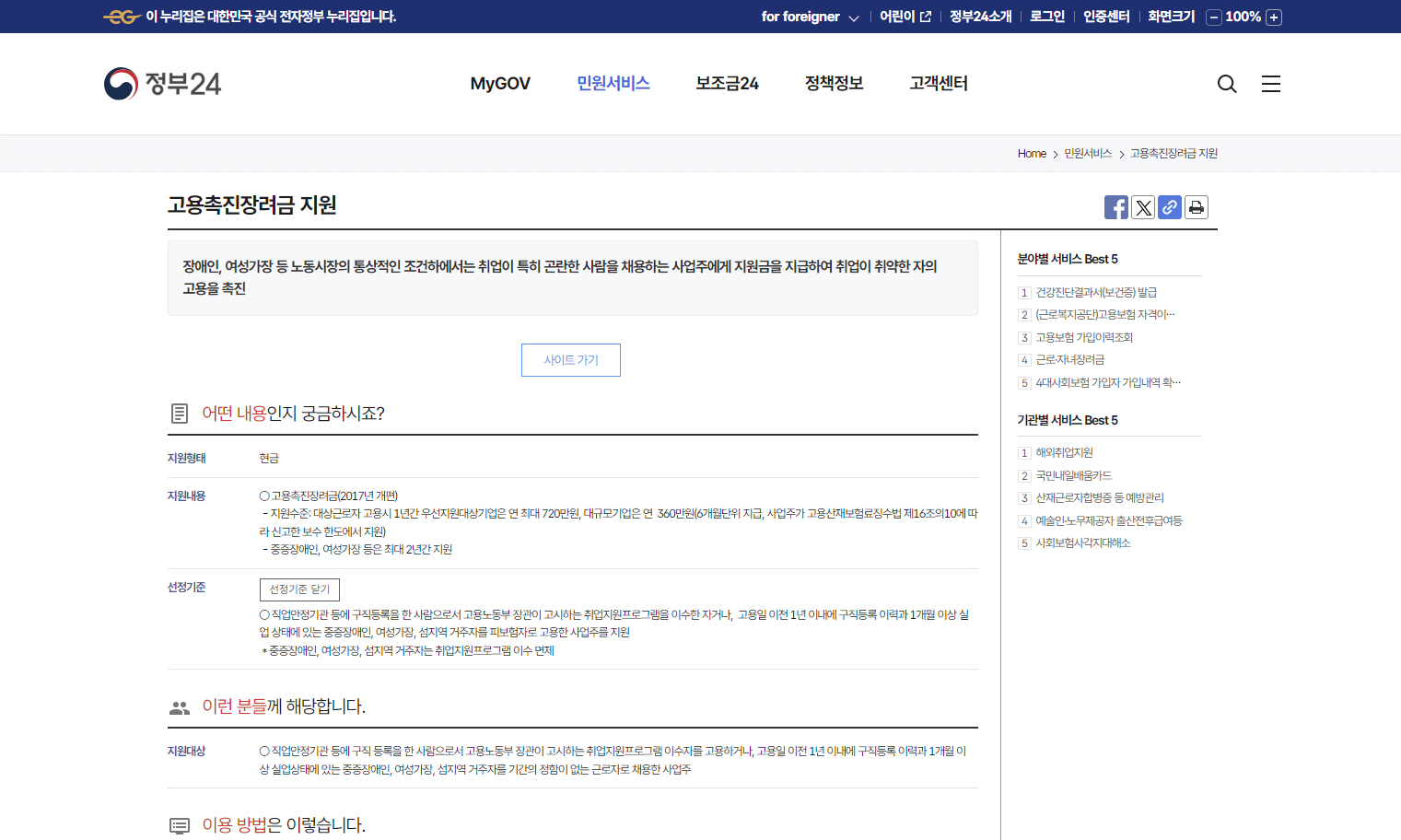Open 건강진단결과서(보건증) 발급 in Best 5
The width and height of the screenshot is (1401, 840).
pos(1098,291)
